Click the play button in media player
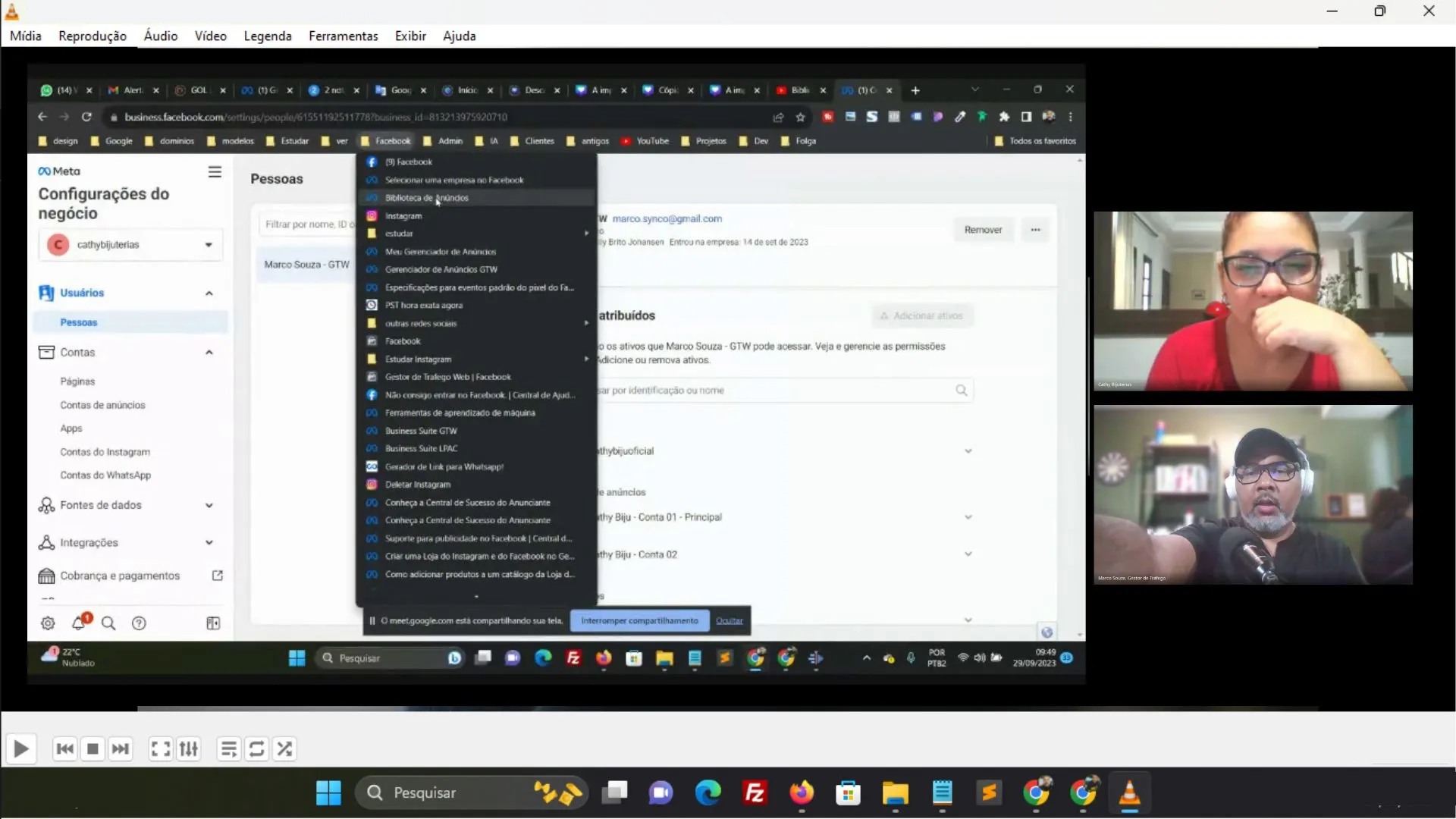 pos(20,749)
